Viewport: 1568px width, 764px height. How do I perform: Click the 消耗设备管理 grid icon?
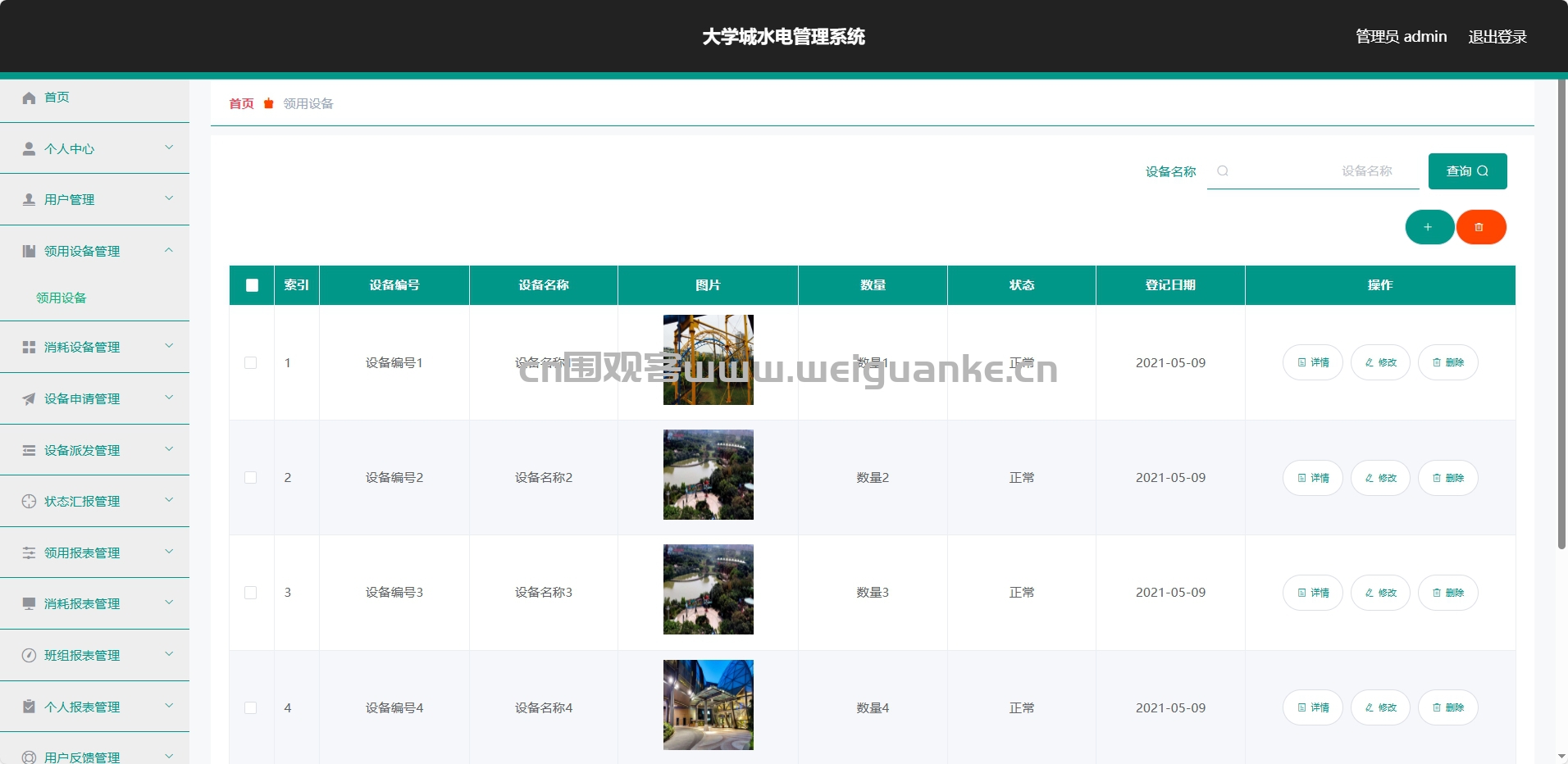[29, 347]
